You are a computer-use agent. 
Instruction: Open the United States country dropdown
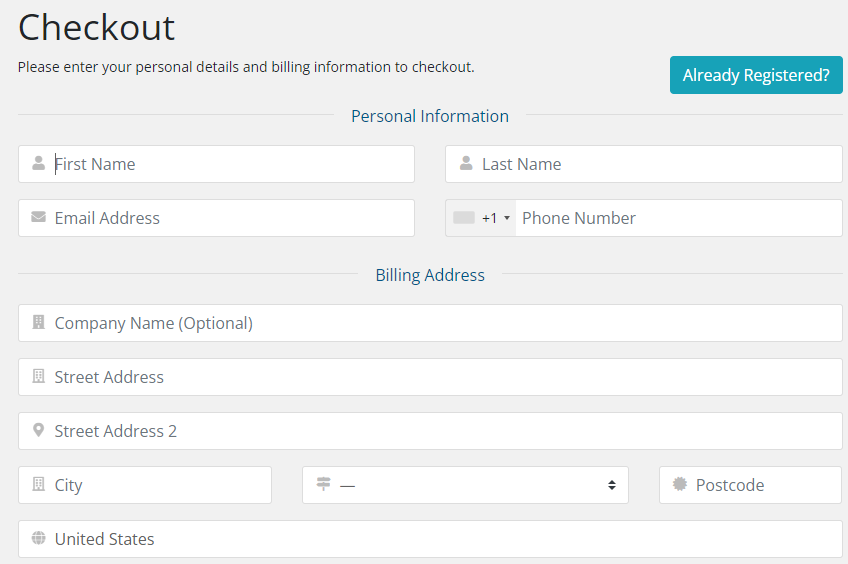430,539
